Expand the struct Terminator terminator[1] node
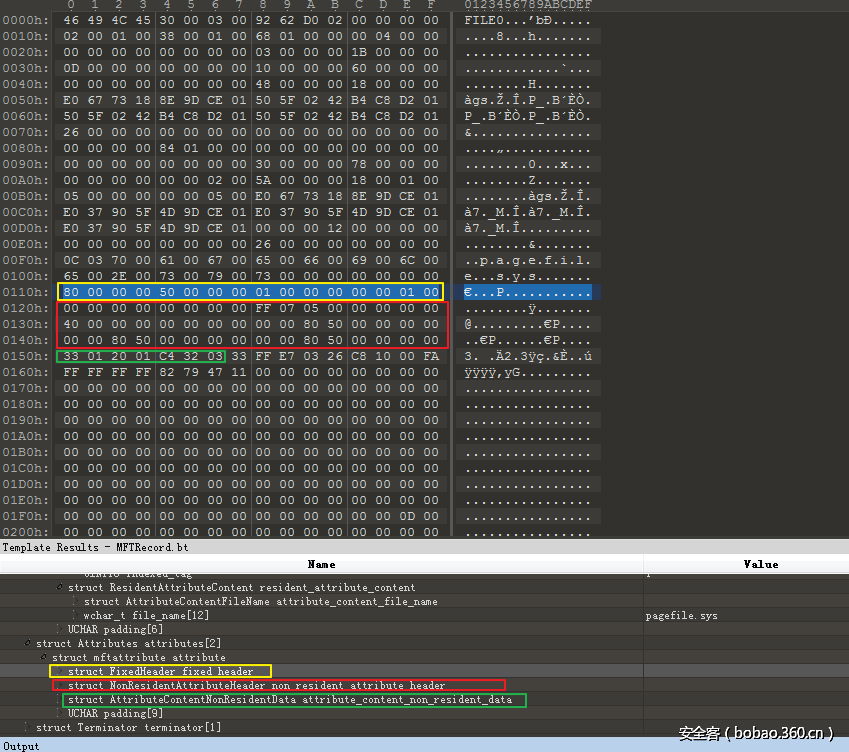849x752 pixels. pyautogui.click(x=28, y=727)
